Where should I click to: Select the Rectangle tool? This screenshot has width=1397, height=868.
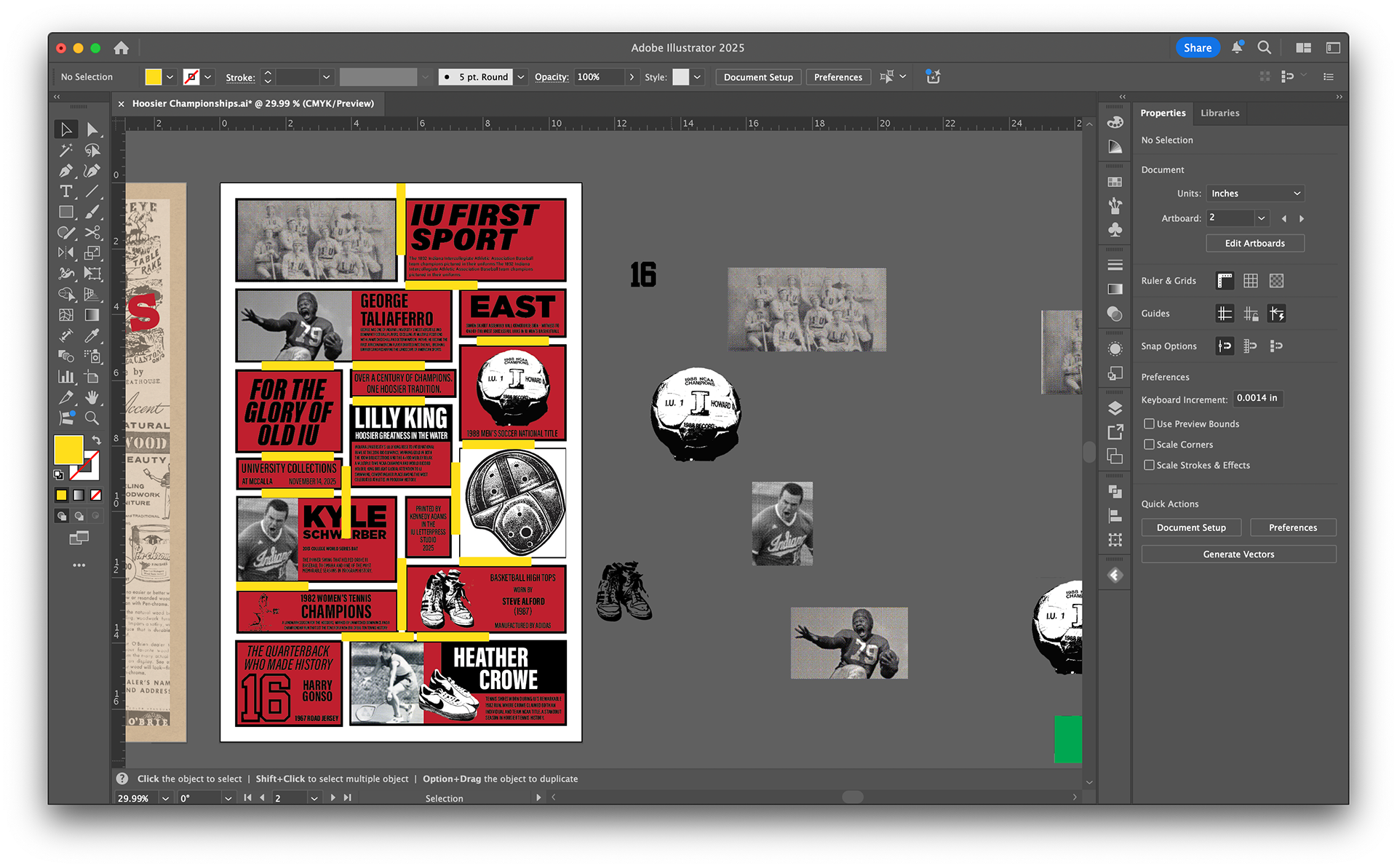click(66, 212)
